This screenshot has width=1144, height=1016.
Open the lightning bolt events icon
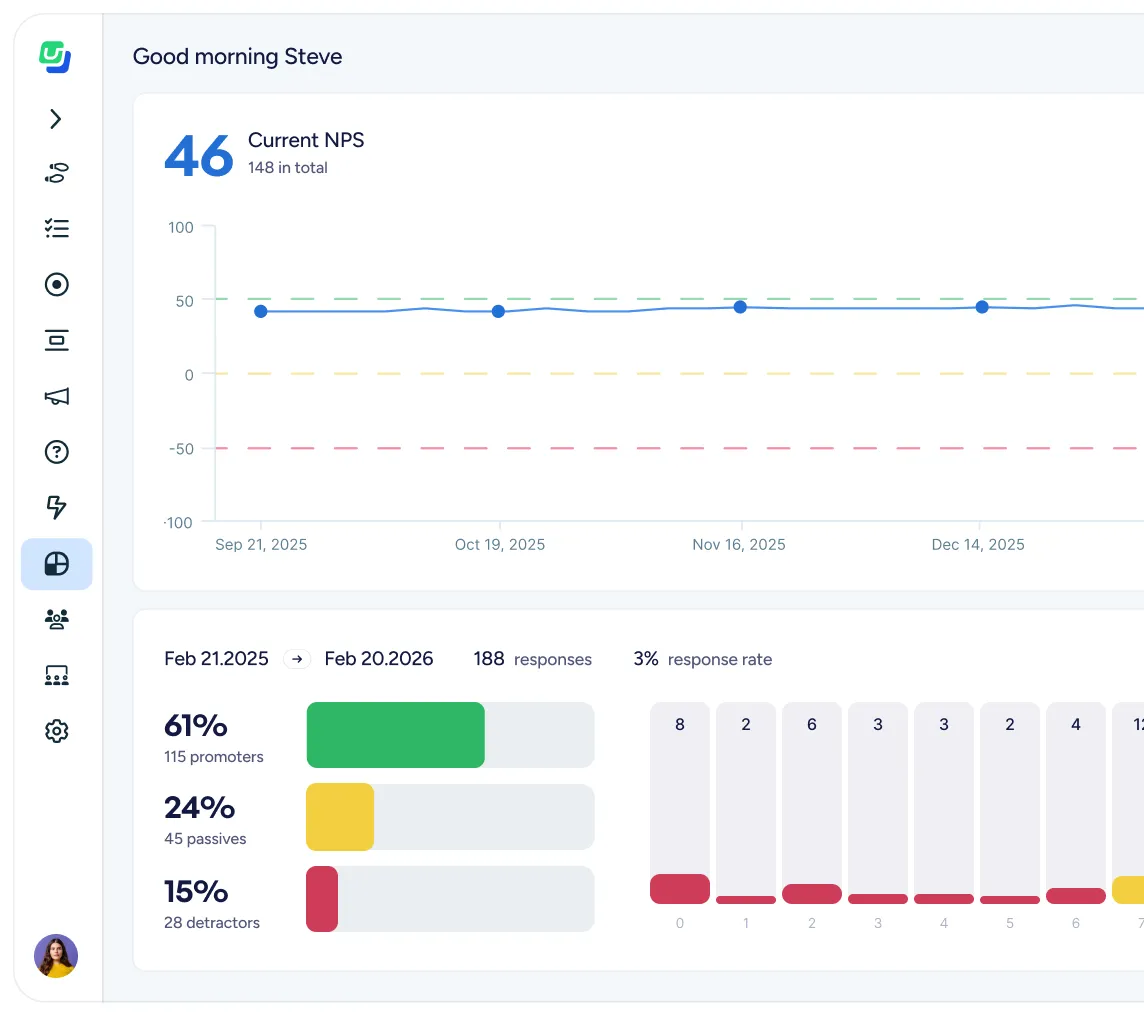click(56, 508)
